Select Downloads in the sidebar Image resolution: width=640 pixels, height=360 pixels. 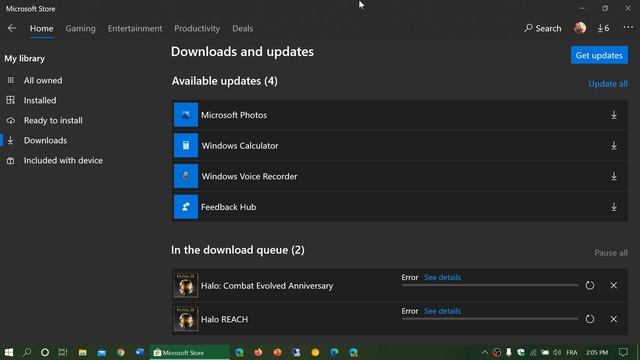45,140
